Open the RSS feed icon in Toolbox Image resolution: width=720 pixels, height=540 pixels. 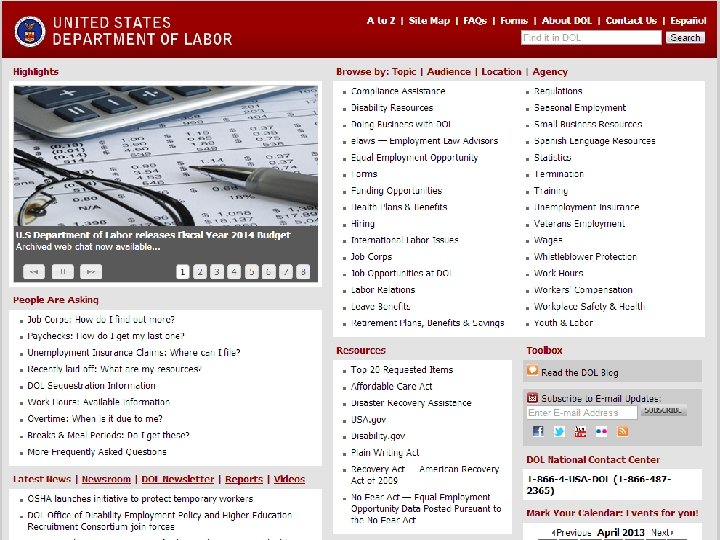tap(622, 431)
